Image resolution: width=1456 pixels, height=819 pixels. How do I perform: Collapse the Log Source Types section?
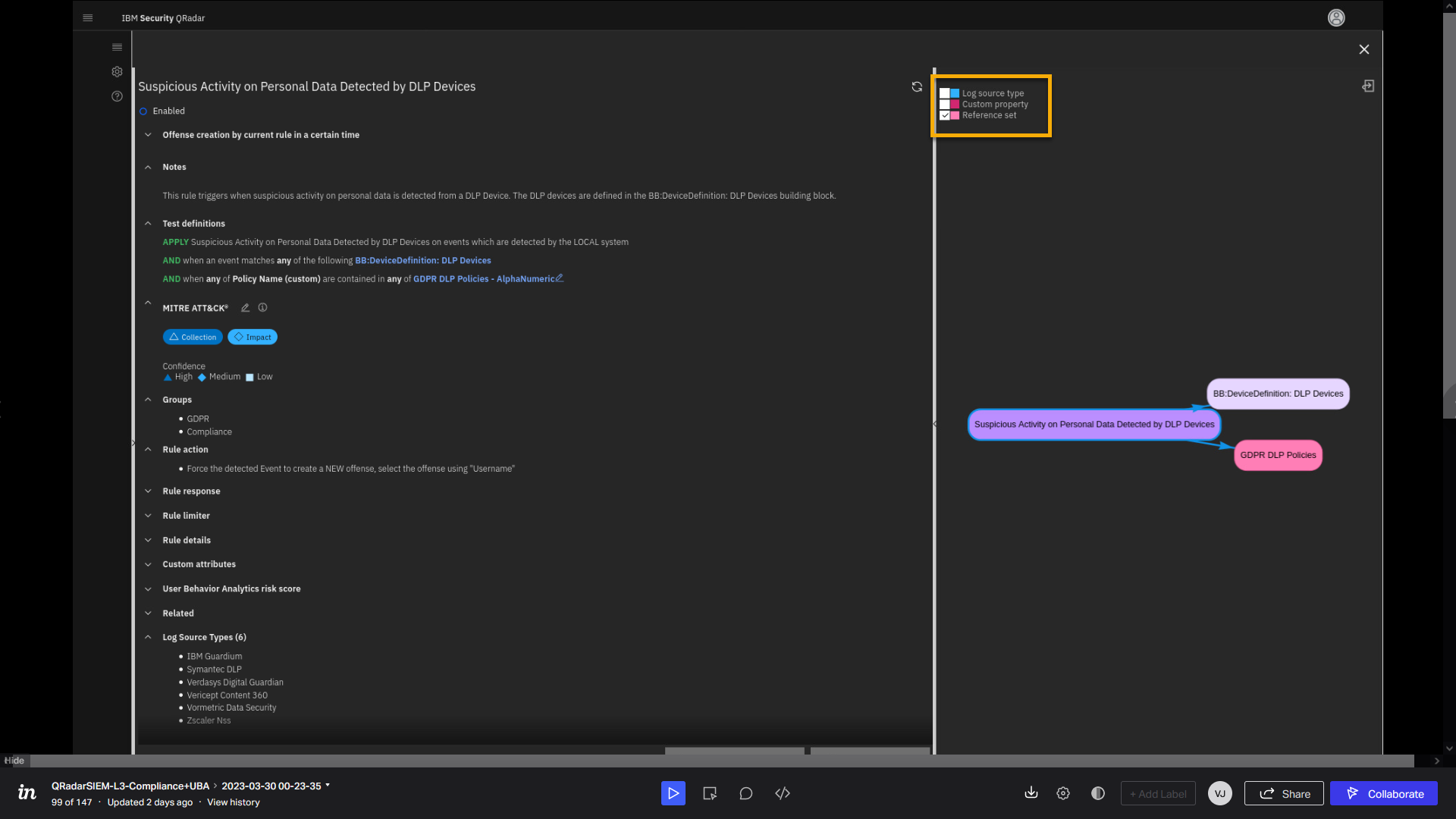tap(149, 637)
